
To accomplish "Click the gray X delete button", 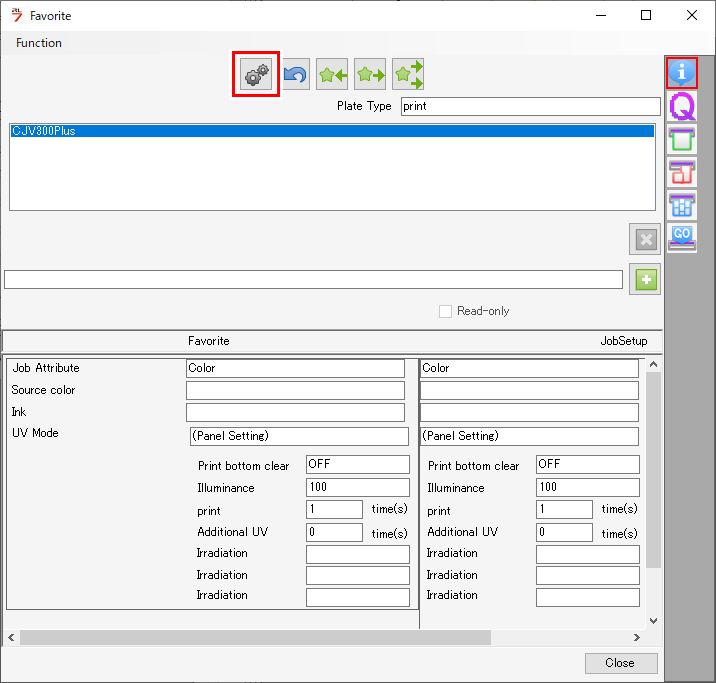I will click(x=645, y=239).
